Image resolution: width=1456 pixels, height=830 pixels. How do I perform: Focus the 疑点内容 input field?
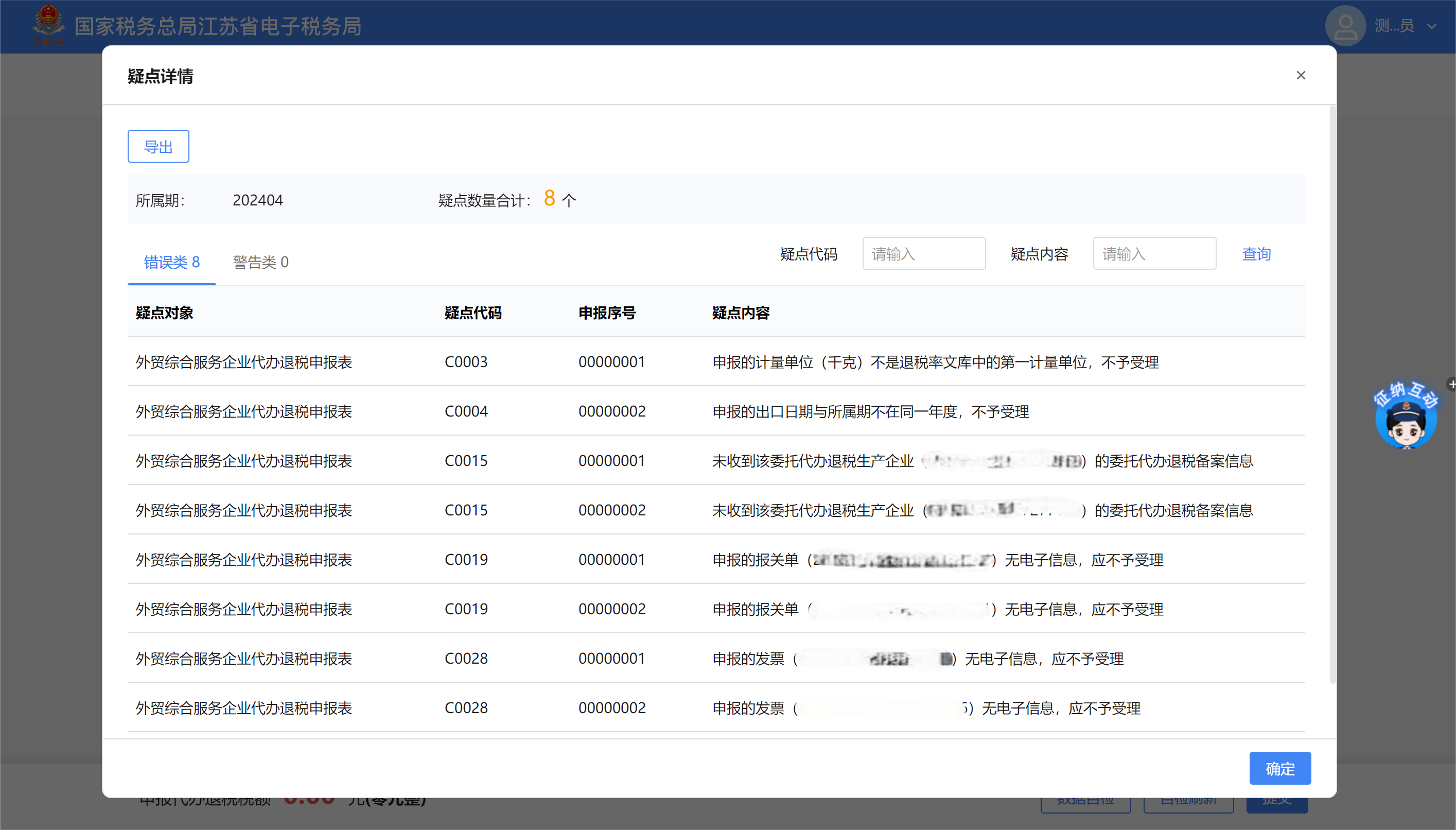pos(1154,254)
